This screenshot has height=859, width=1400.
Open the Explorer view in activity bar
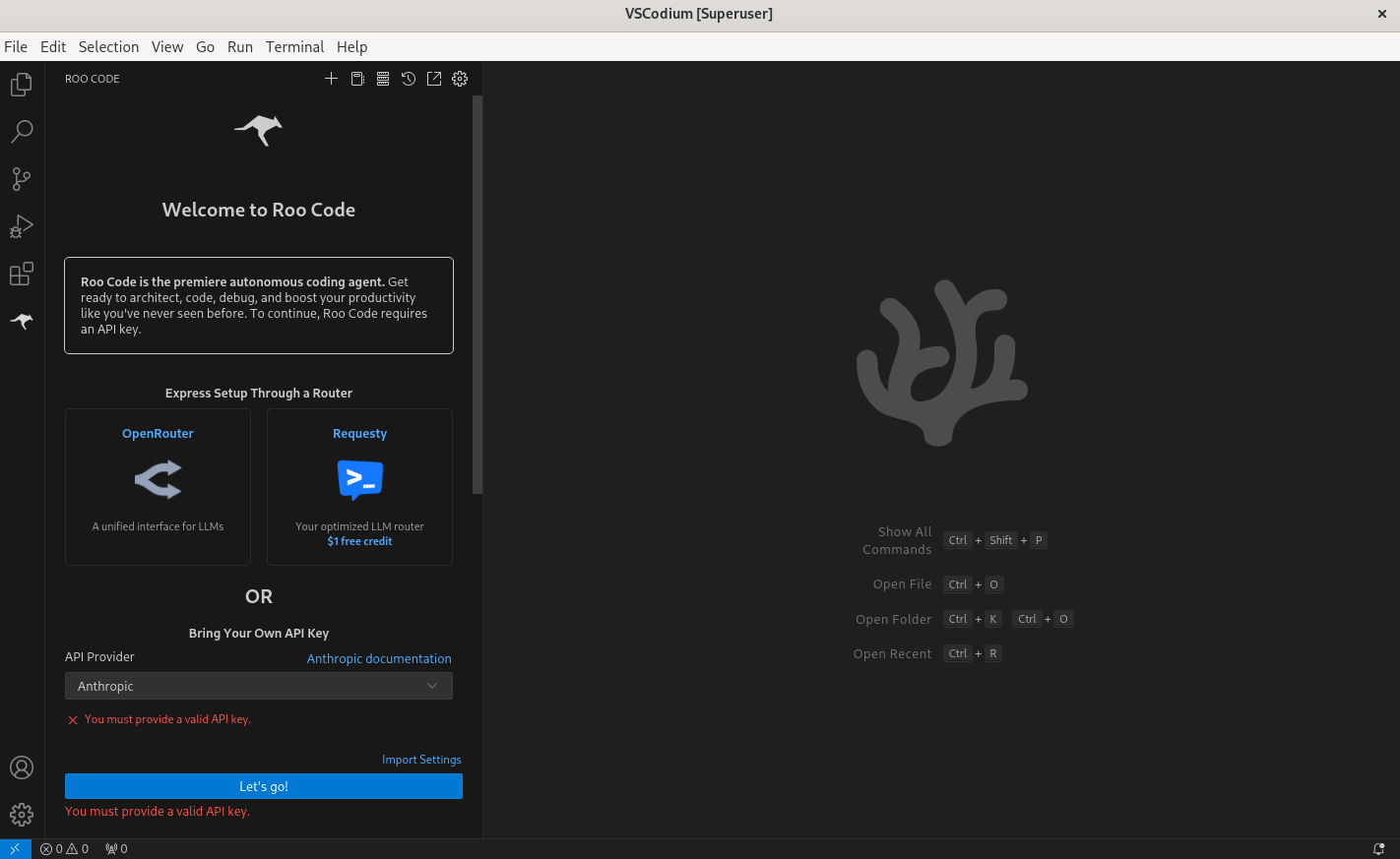coord(22,85)
